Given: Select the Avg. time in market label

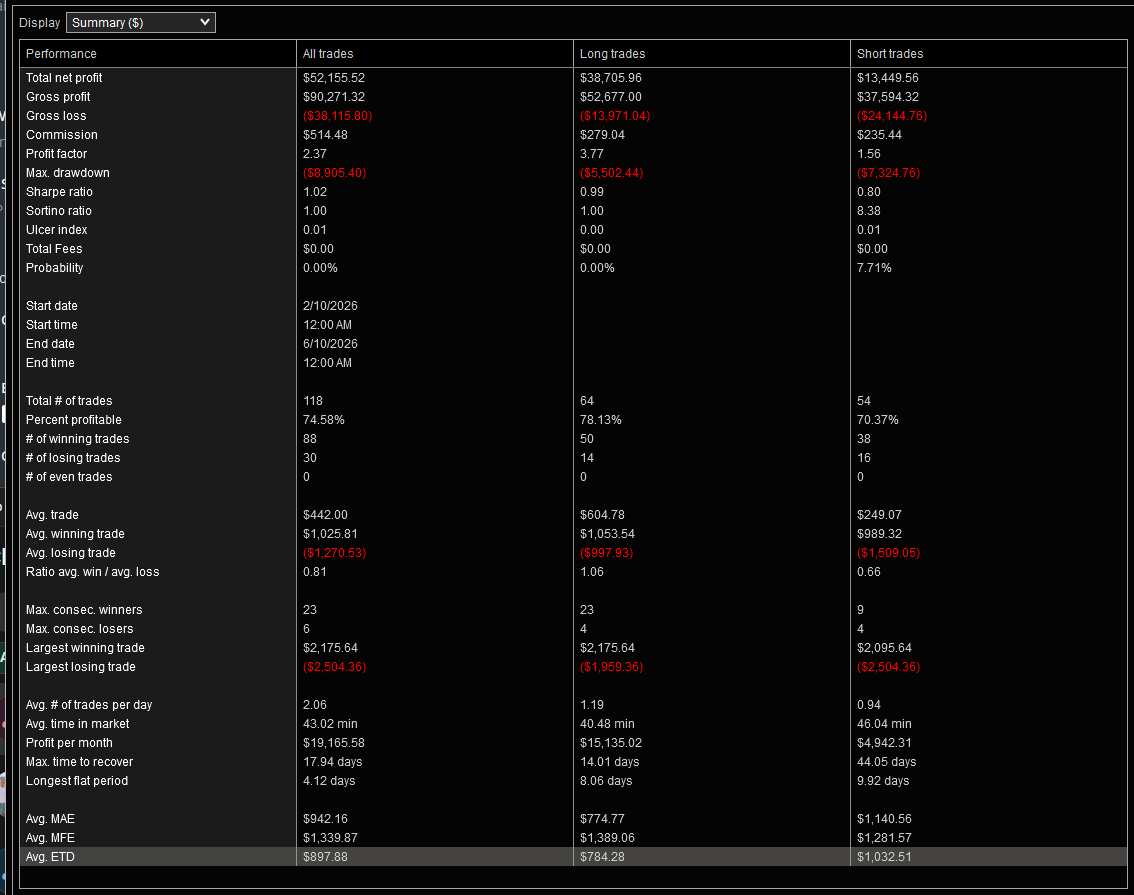Looking at the screenshot, I should pos(77,724).
